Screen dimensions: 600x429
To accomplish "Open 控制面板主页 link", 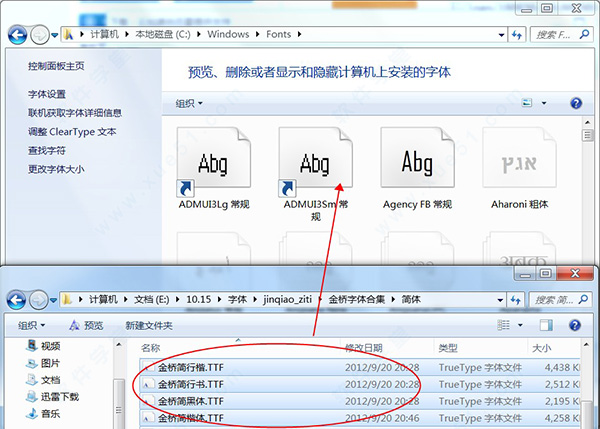I will [x=56, y=66].
